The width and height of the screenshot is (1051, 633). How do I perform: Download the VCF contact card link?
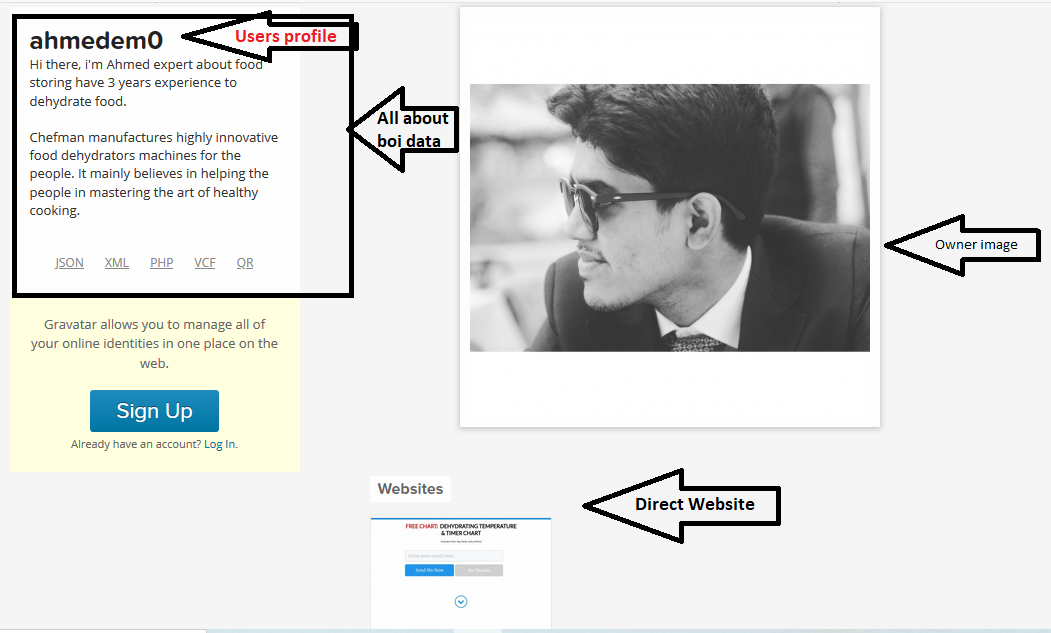click(x=205, y=263)
